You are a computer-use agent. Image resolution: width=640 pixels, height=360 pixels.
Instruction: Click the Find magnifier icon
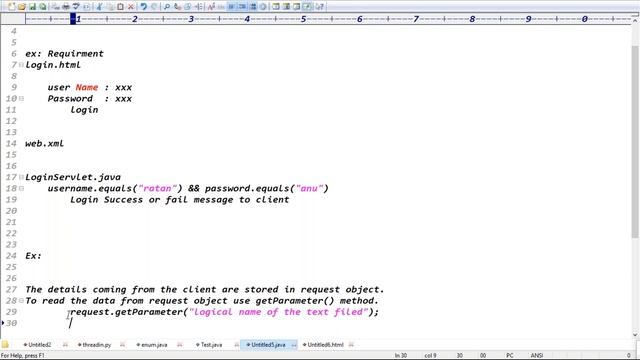[x=167, y=7]
